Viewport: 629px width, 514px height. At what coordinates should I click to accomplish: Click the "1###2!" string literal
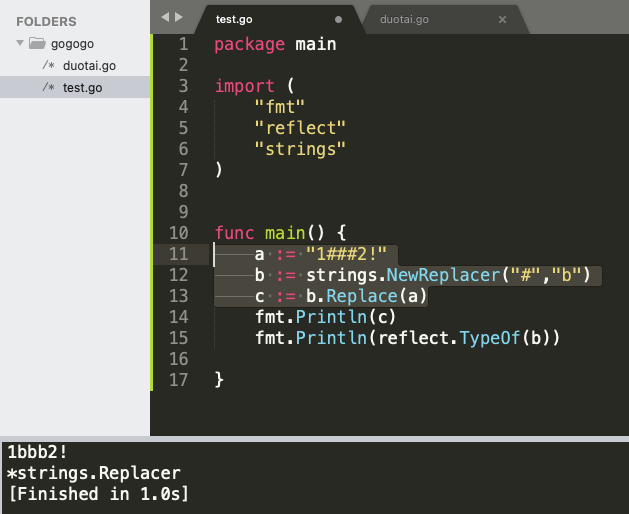coord(346,254)
